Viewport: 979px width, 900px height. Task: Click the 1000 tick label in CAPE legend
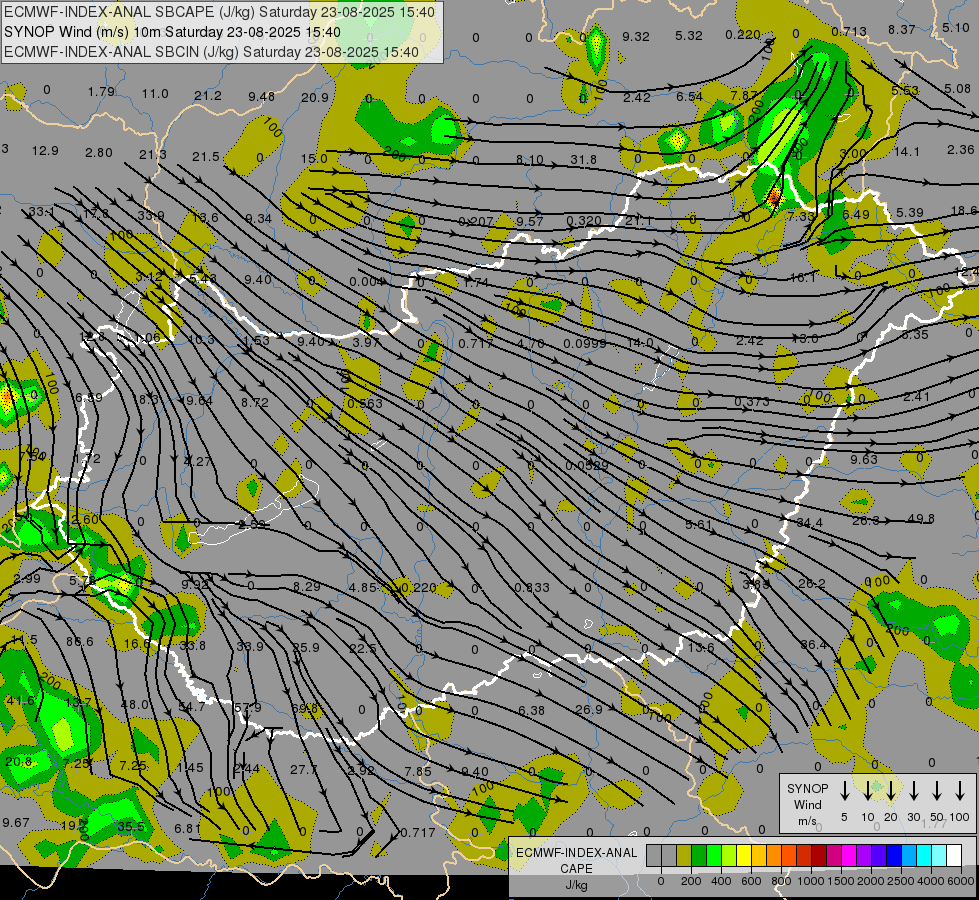click(810, 881)
